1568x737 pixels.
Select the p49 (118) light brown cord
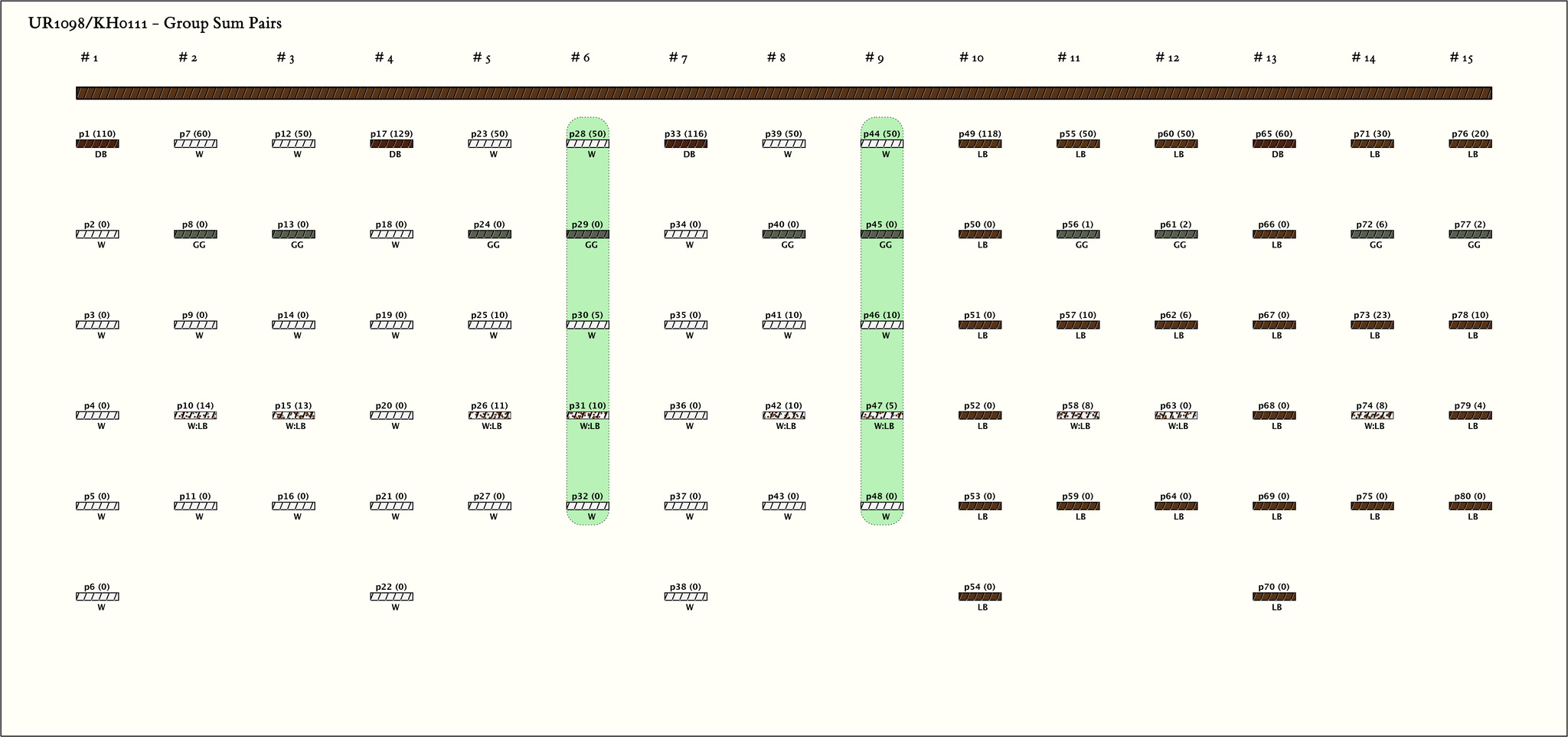(979, 144)
